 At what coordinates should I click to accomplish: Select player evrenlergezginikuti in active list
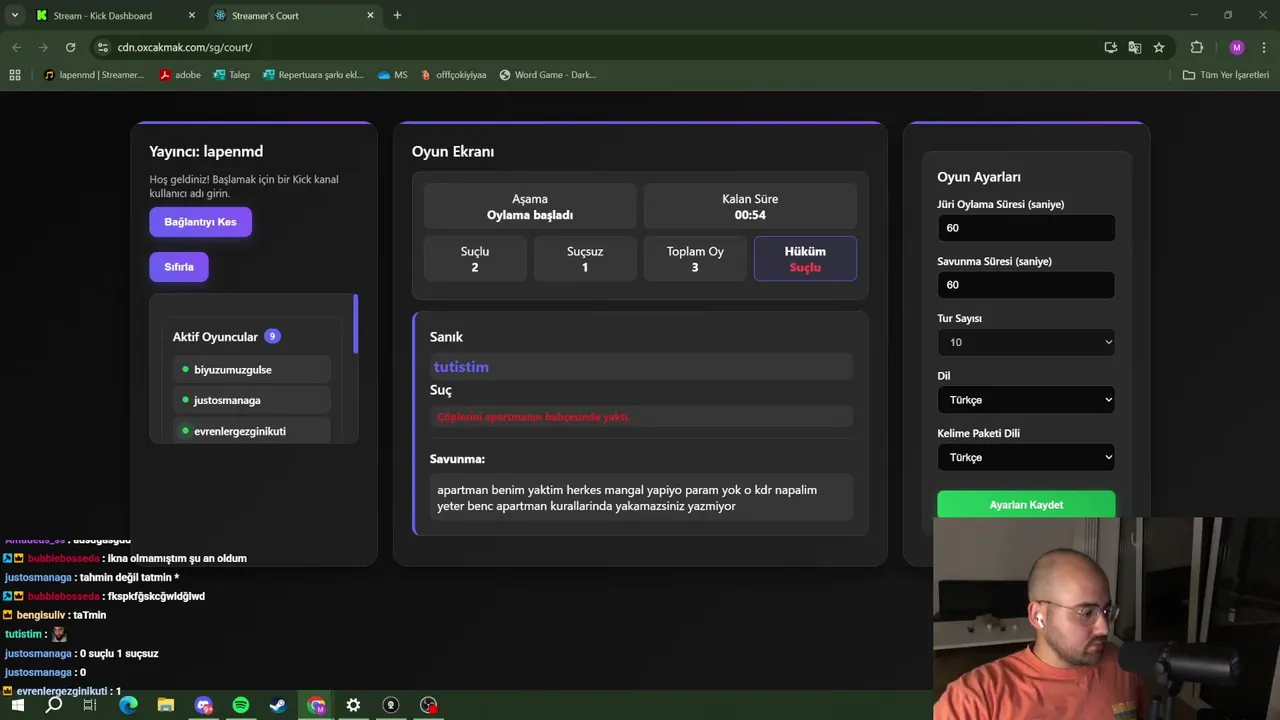pos(251,431)
